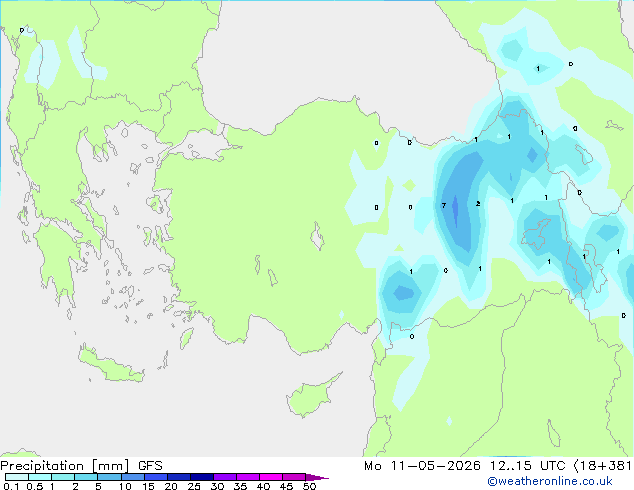Click the 0.1–0.5 mm legend swatch

point(17,477)
